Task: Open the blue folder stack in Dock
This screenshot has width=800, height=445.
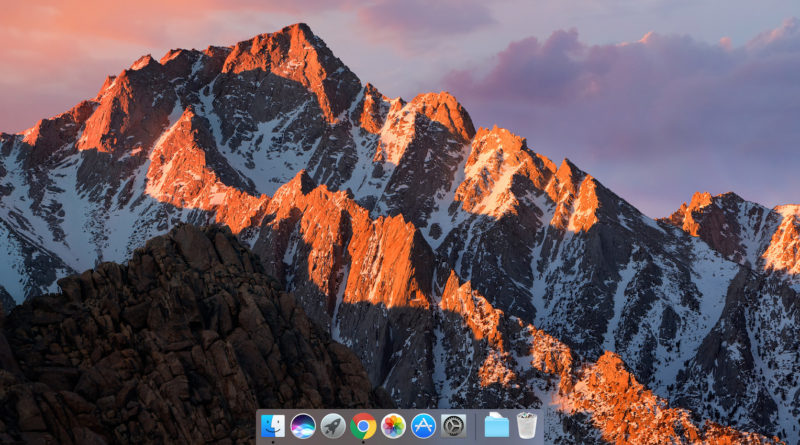Action: 496,425
